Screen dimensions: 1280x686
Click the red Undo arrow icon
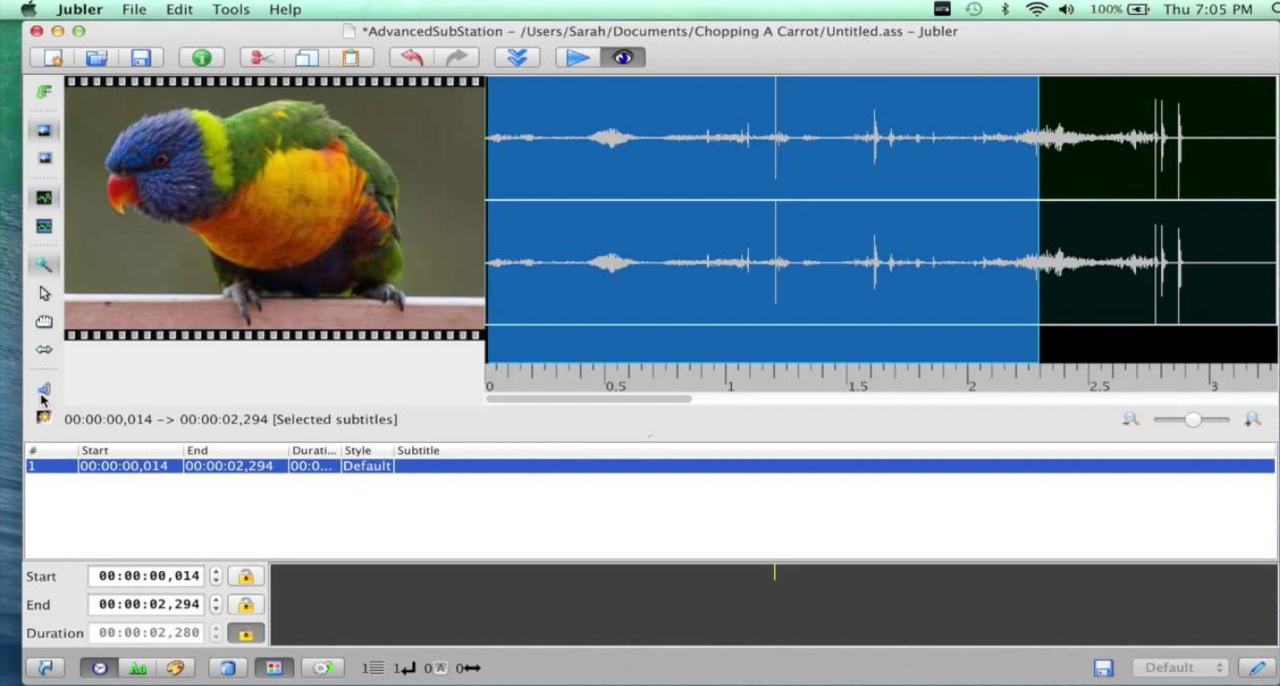pos(412,58)
